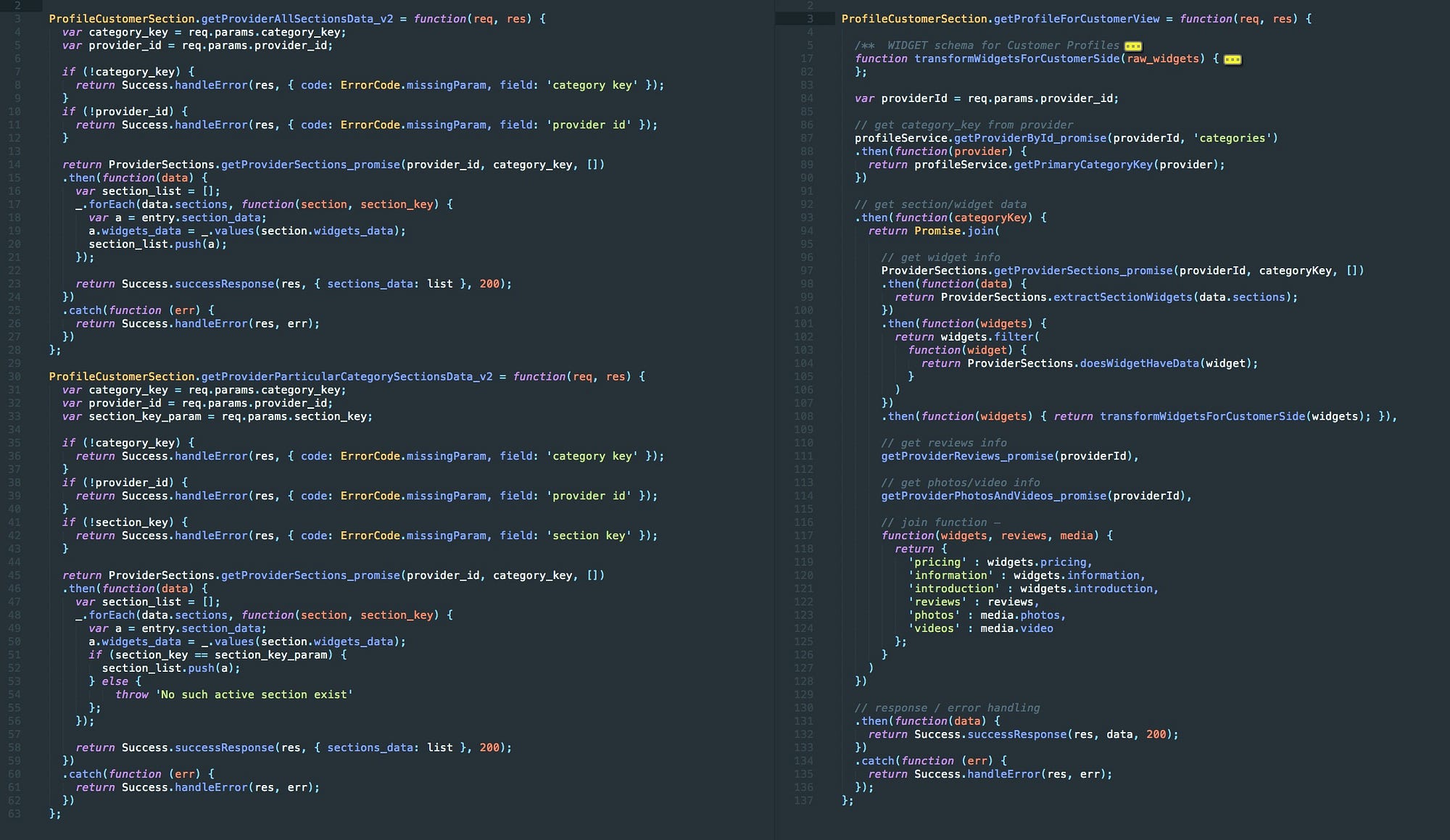Click the 'introduction' key in return object
The width and height of the screenshot is (1450, 840).
click(954, 589)
